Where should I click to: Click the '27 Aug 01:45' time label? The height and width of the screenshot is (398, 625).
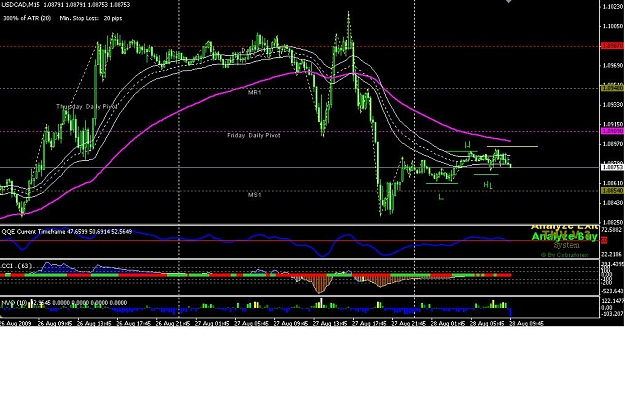click(212, 323)
